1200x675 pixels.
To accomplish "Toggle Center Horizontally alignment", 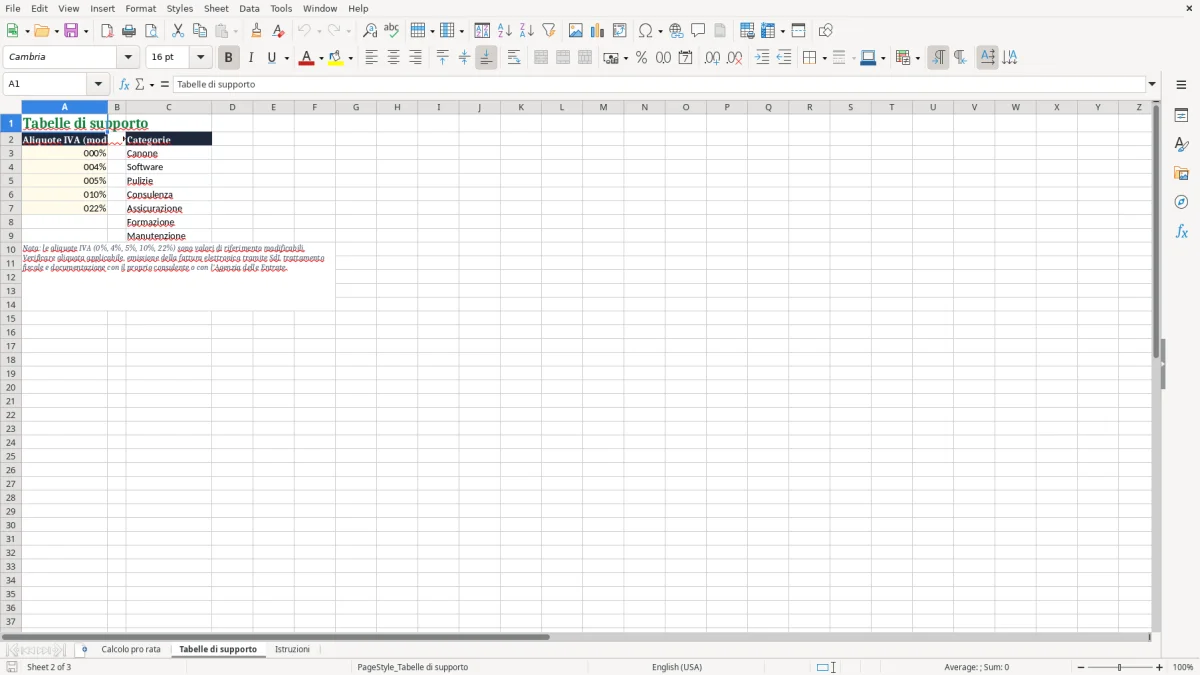I will (x=393, y=58).
